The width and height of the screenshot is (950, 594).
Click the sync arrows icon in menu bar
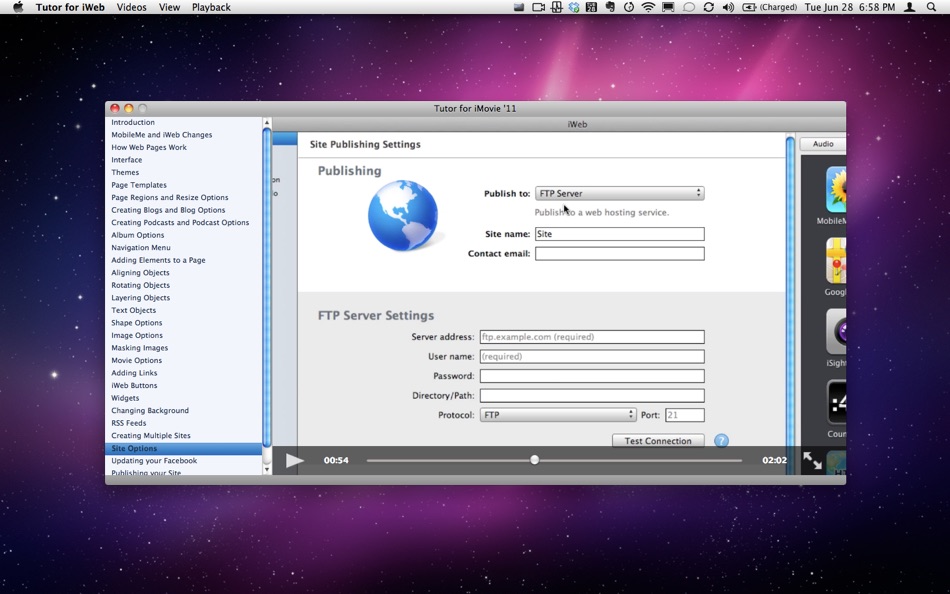708,7
